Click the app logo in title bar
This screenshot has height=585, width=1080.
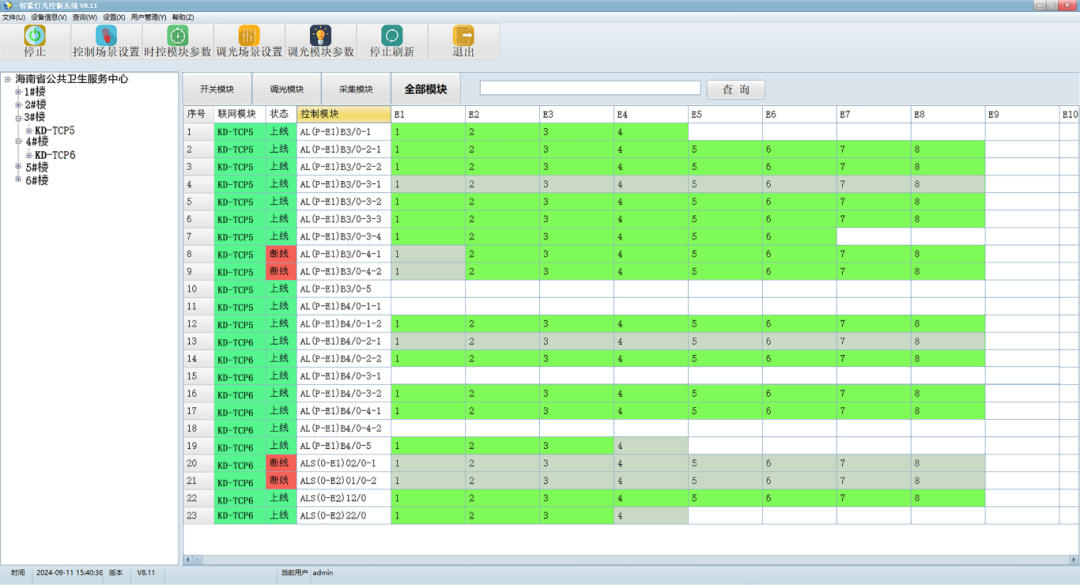click(x=7, y=5)
